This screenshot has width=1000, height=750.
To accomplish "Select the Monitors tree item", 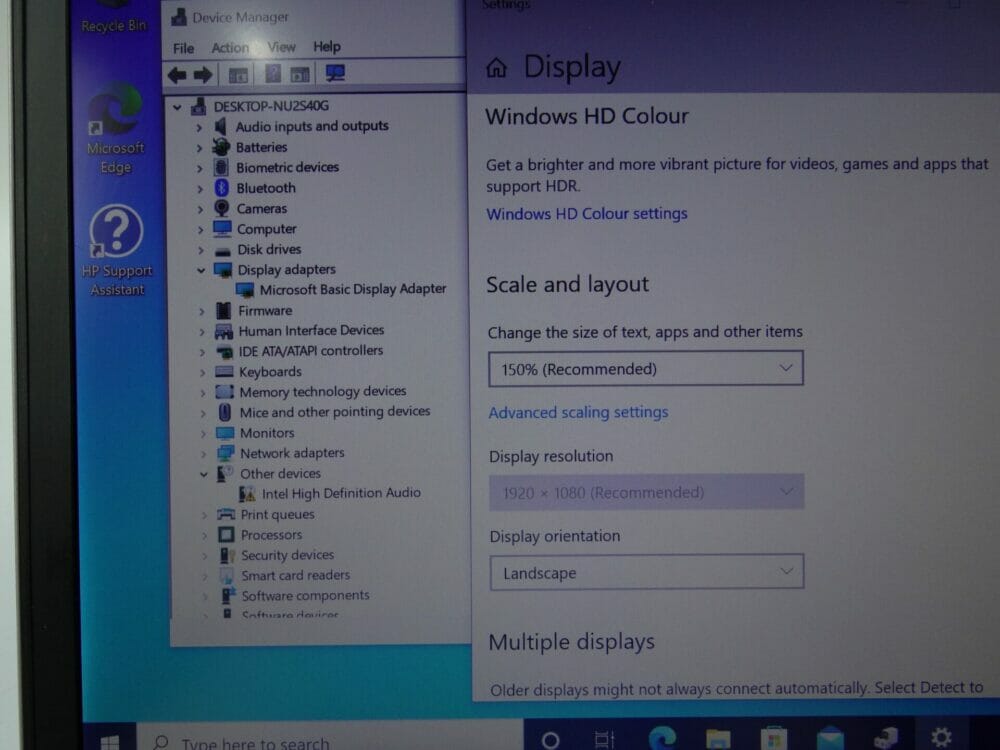I will pos(267,433).
